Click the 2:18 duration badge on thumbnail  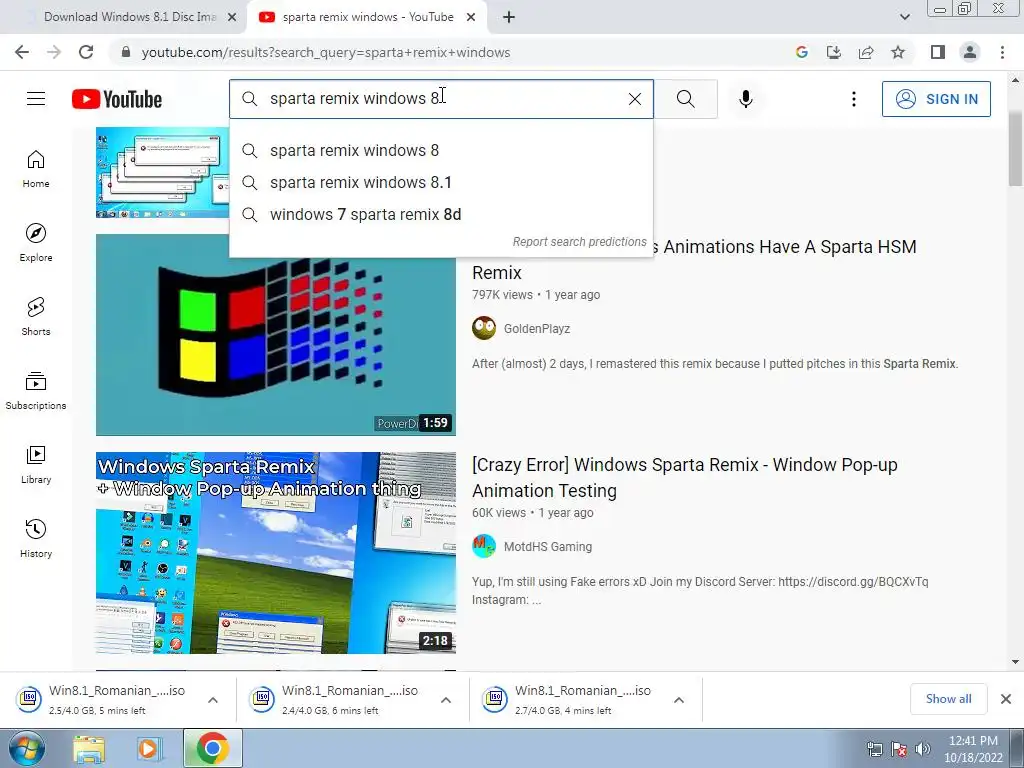point(435,641)
